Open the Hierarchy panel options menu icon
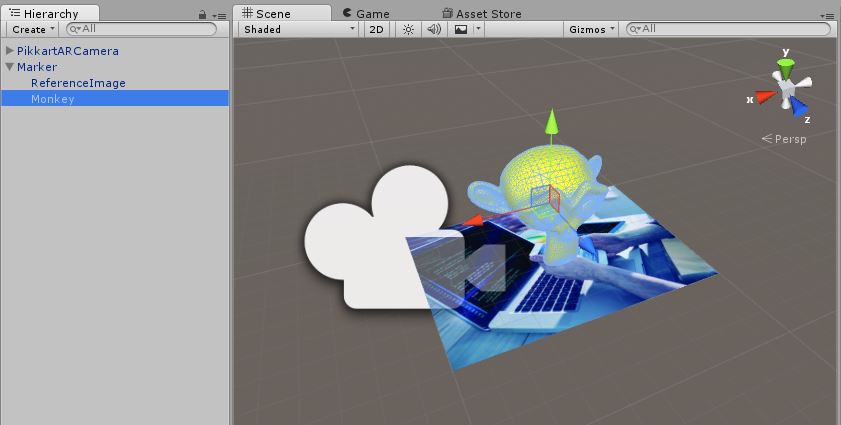Image resolution: width=841 pixels, height=425 pixels. pos(219,16)
